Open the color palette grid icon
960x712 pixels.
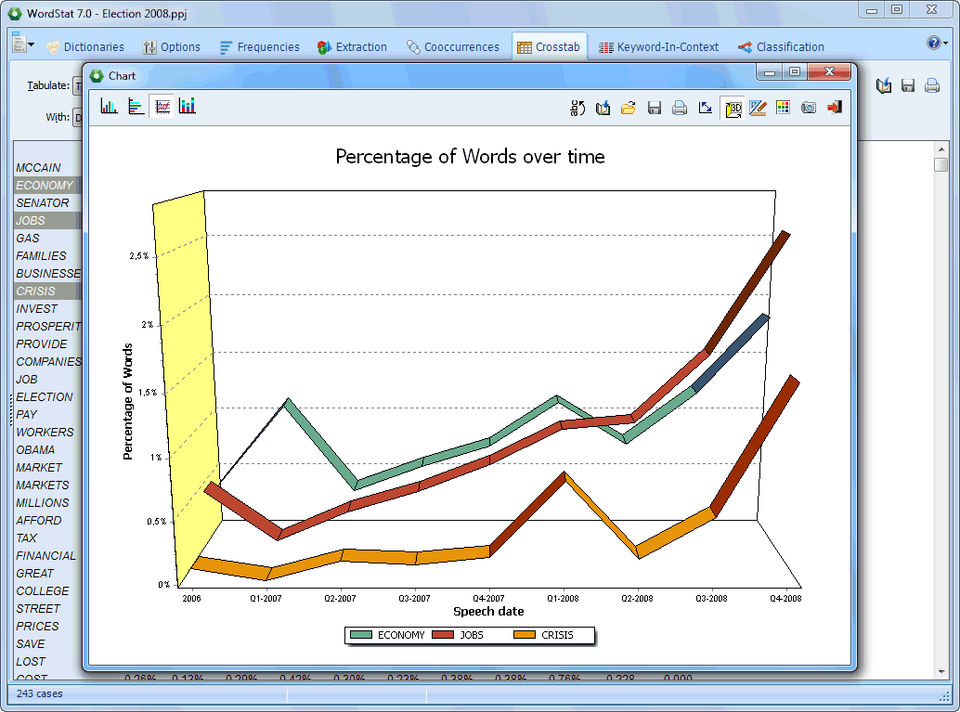point(782,108)
